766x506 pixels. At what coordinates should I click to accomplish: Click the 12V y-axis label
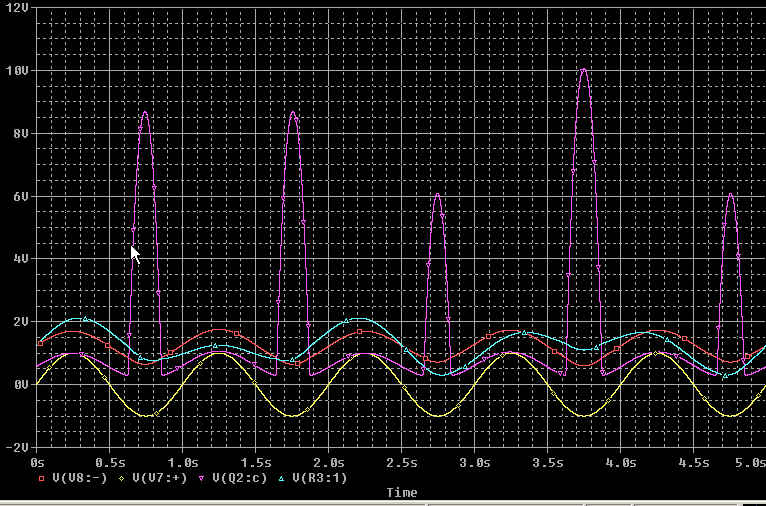click(19, 8)
